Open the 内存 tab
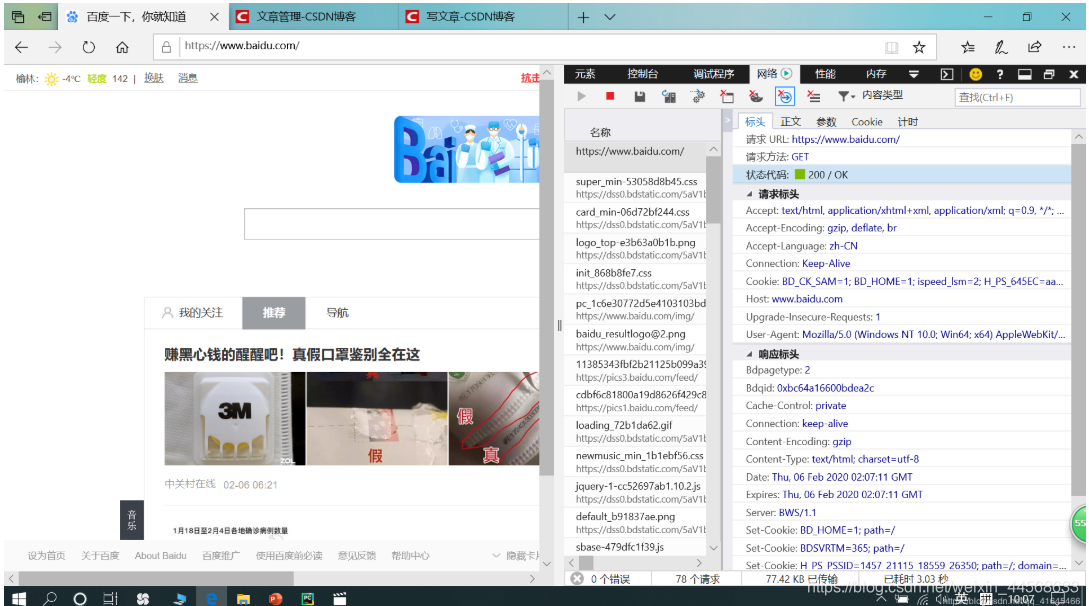 pos(876,74)
